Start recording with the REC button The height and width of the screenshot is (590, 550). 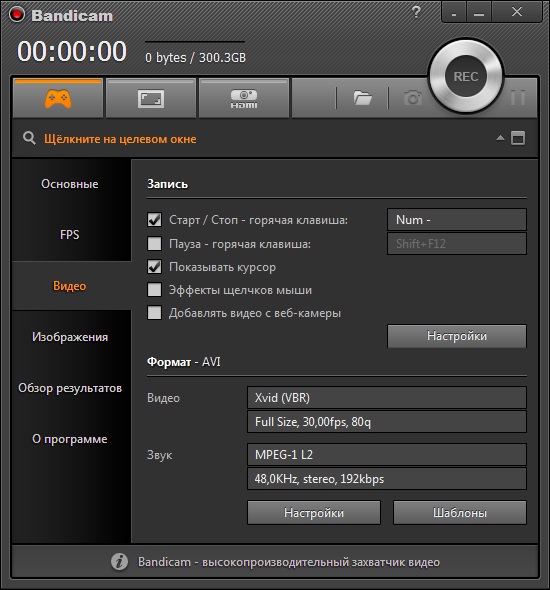[466, 76]
